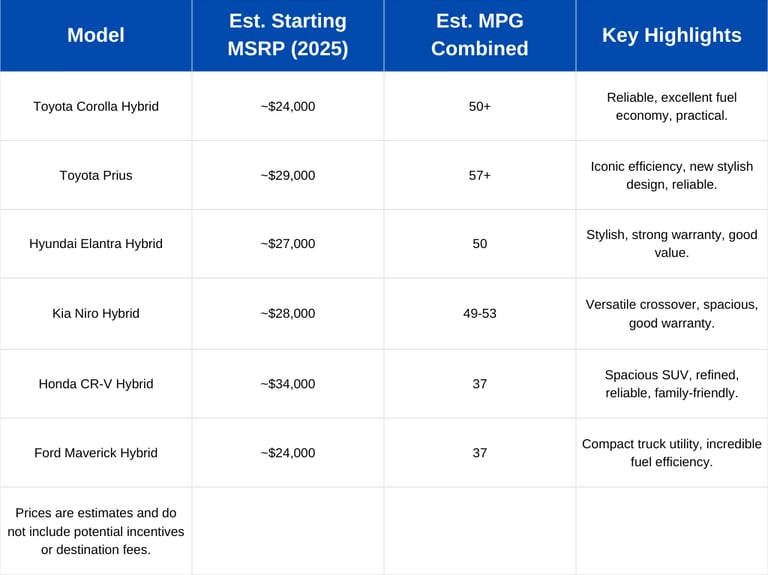
Task: Select the Ford Maverick Hybrid cell
Action: point(96,453)
